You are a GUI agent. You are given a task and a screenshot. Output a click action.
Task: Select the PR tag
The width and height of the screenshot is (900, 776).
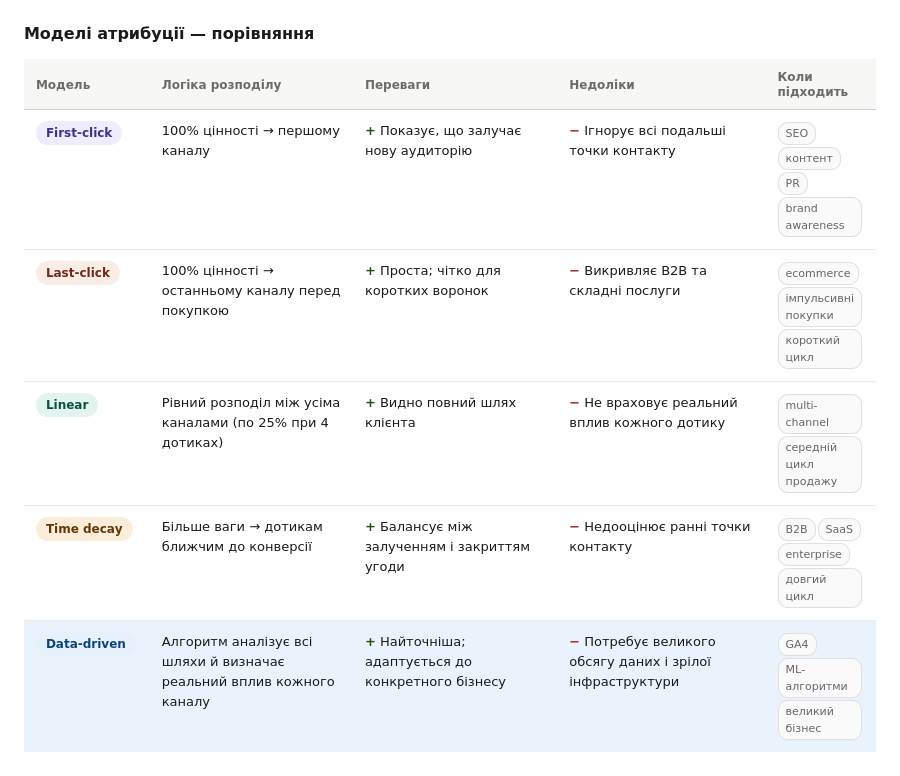click(x=793, y=184)
